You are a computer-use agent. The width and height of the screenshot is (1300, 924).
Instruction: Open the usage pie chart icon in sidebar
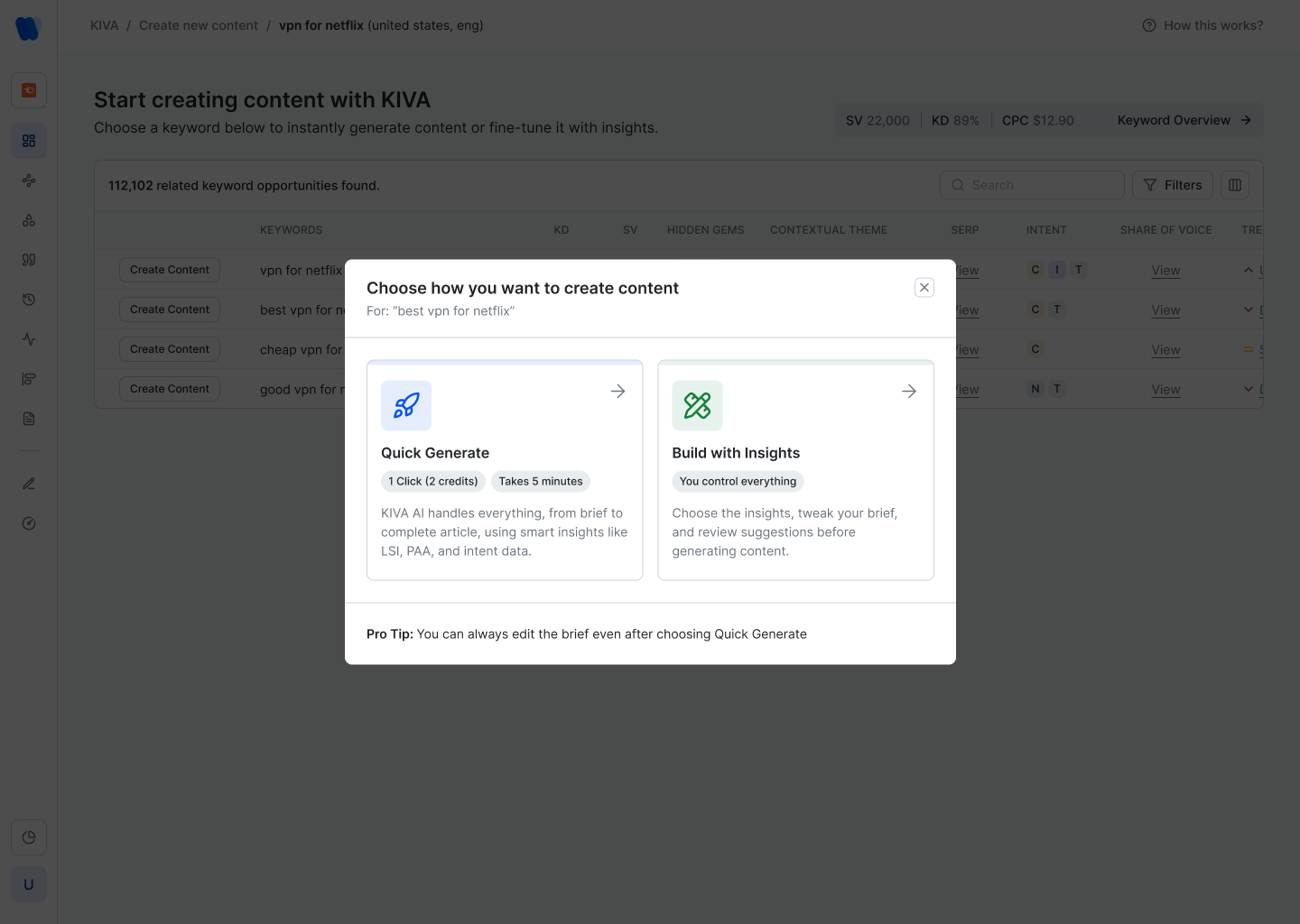pos(29,837)
